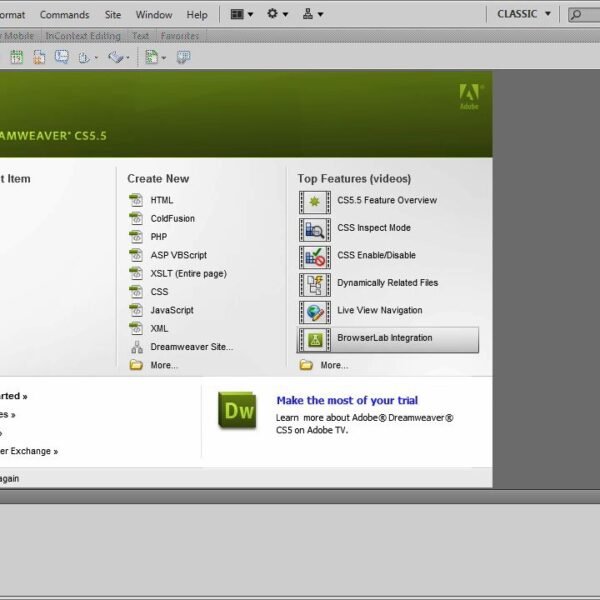Open the Commands menu

pyautogui.click(x=64, y=15)
